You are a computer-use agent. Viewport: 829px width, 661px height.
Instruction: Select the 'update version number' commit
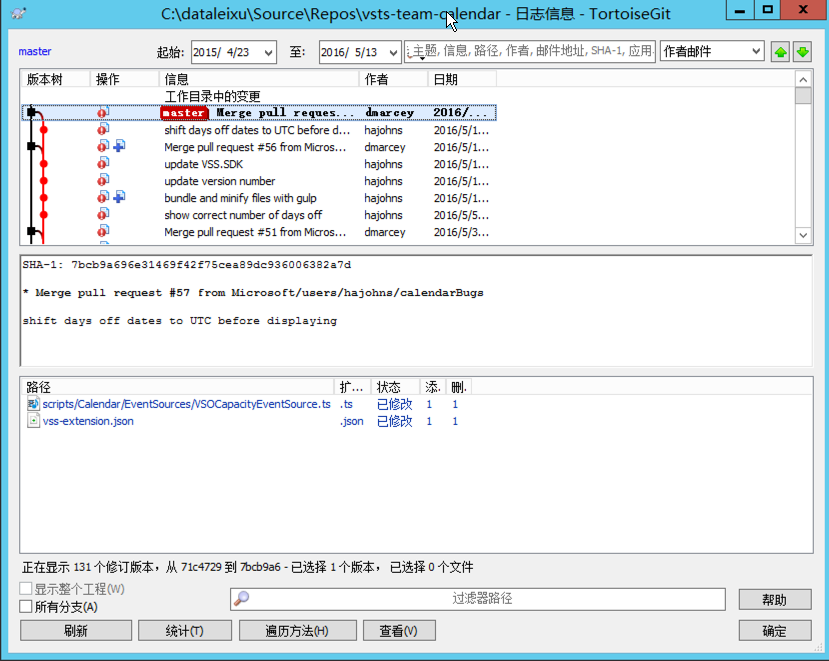click(259, 181)
